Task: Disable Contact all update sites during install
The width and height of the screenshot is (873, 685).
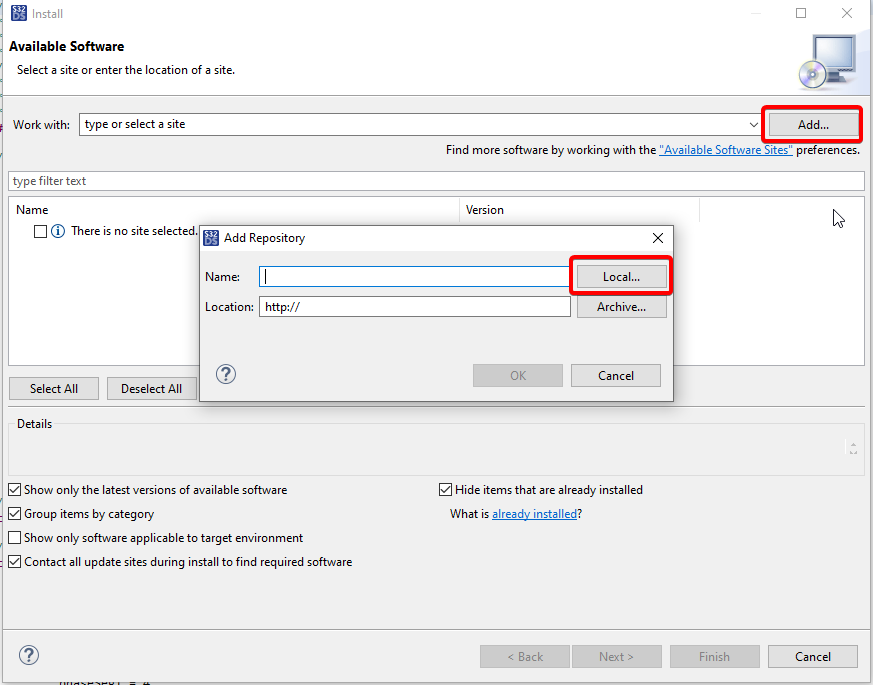Action: point(14,561)
